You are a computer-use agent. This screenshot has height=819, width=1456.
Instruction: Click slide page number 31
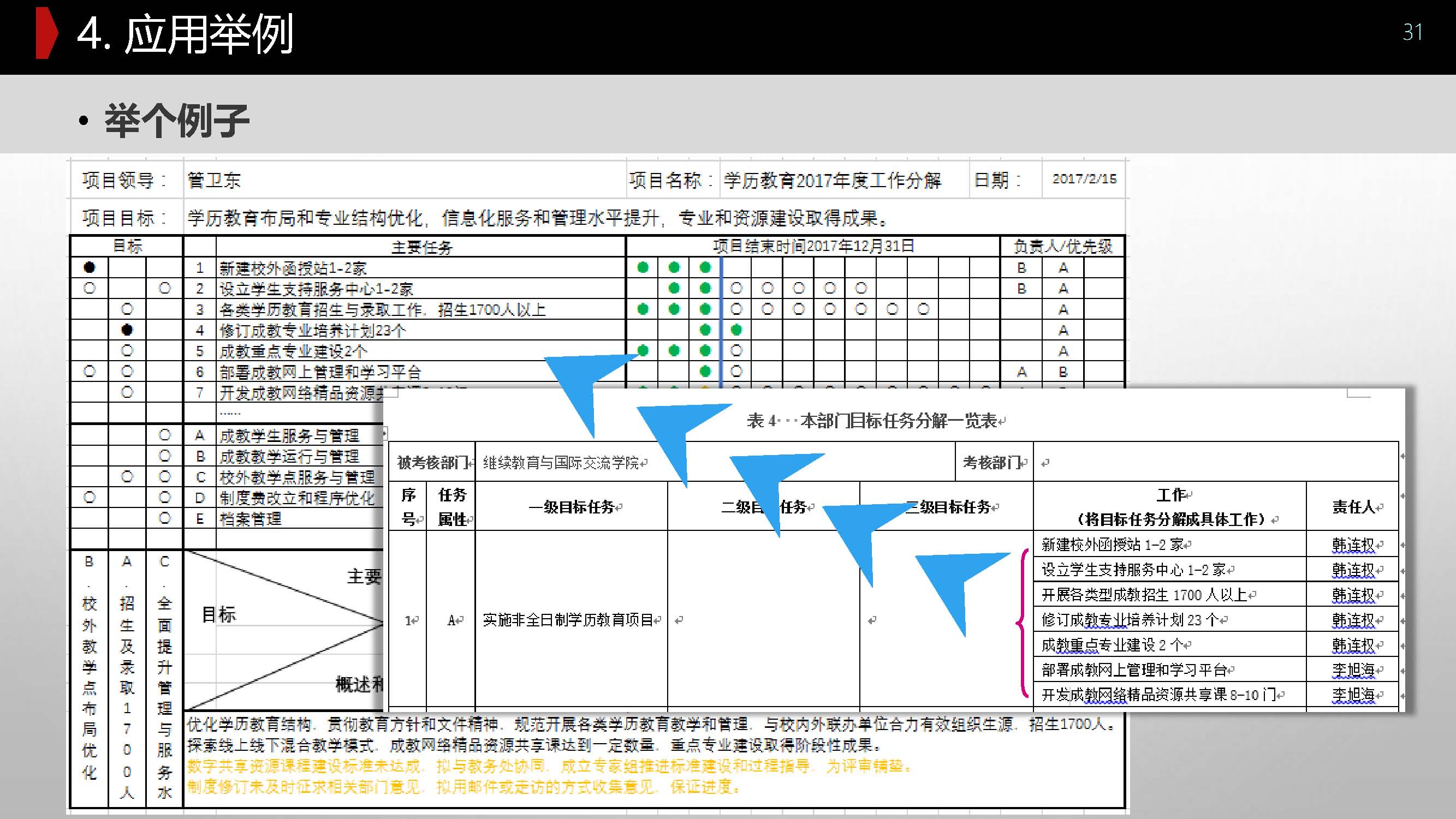tap(1412, 32)
